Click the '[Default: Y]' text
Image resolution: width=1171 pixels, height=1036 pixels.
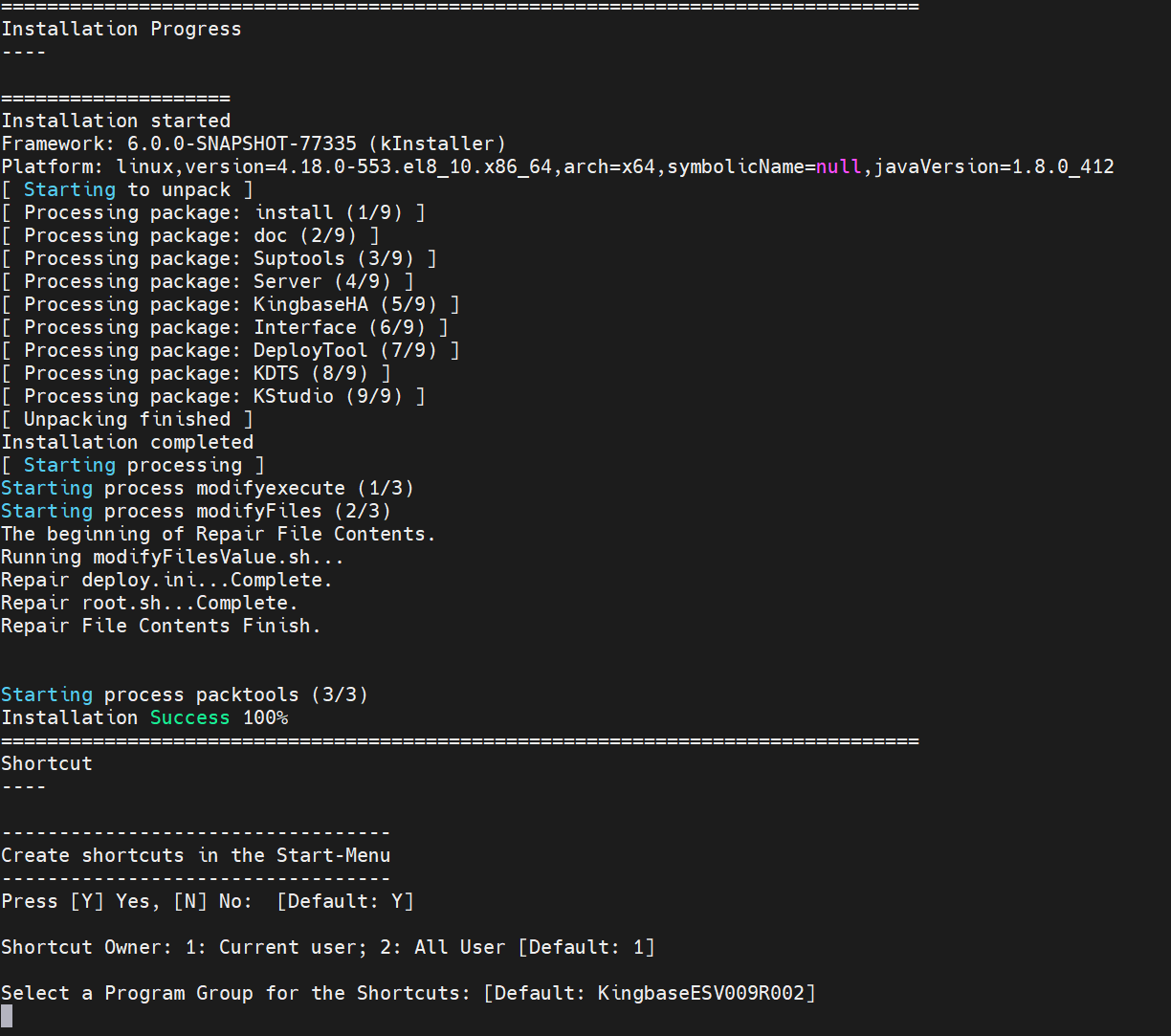[345, 901]
